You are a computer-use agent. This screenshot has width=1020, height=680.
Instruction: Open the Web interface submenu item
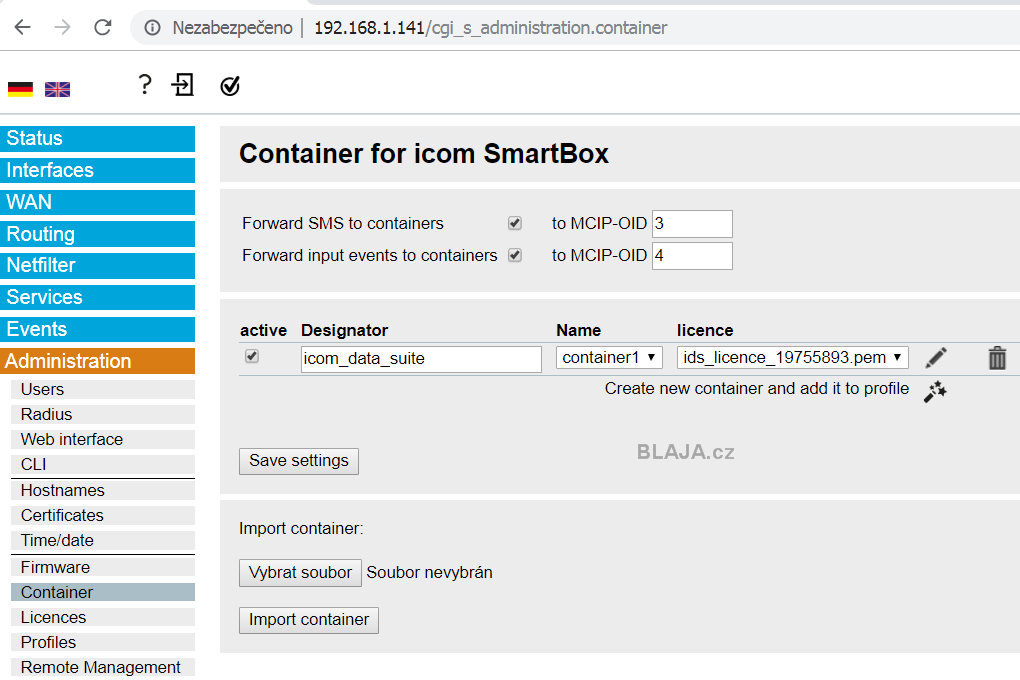(103, 439)
